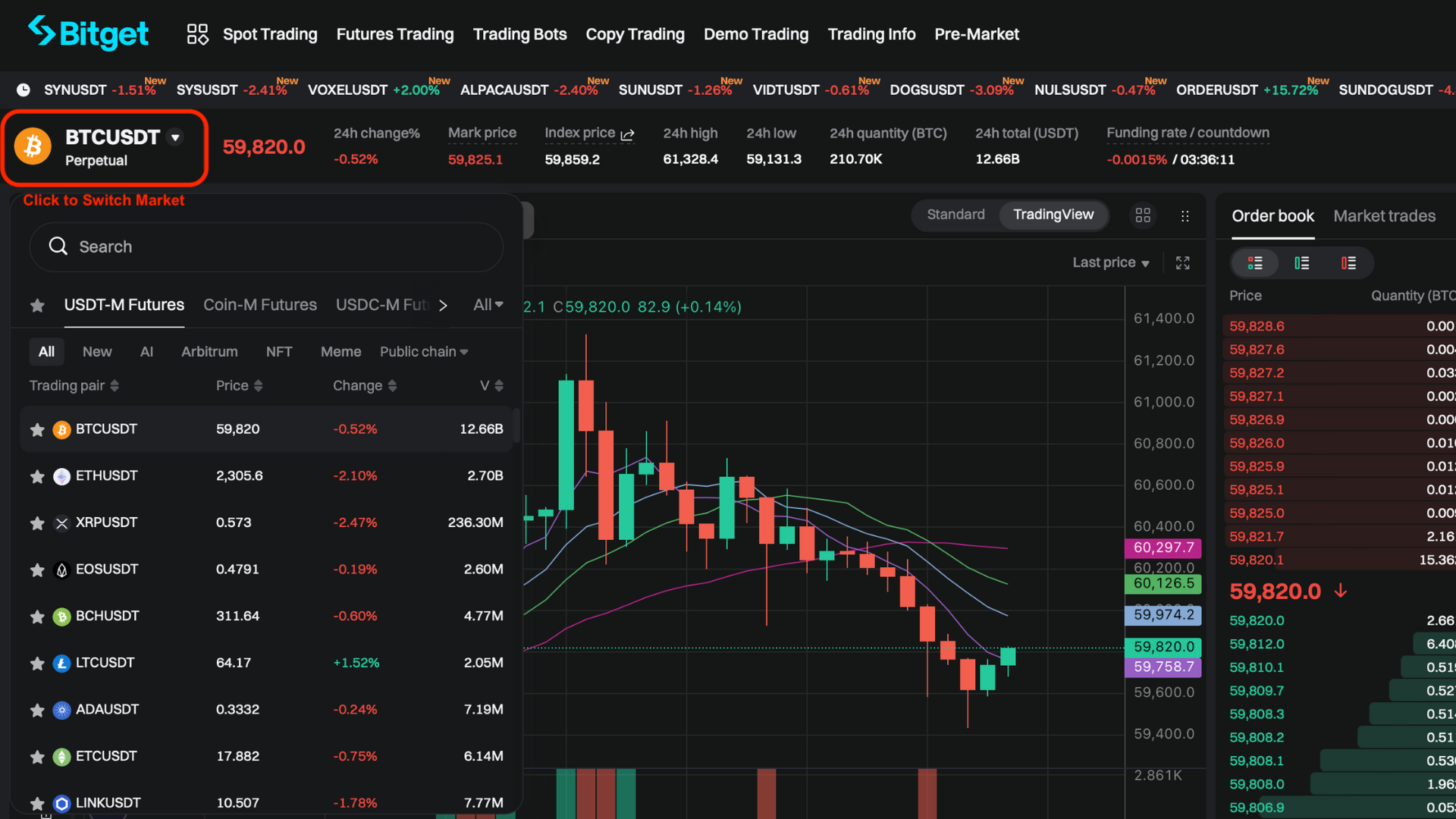Select the Coin-M Futures tab
This screenshot has width=1456, height=819.
260,305
